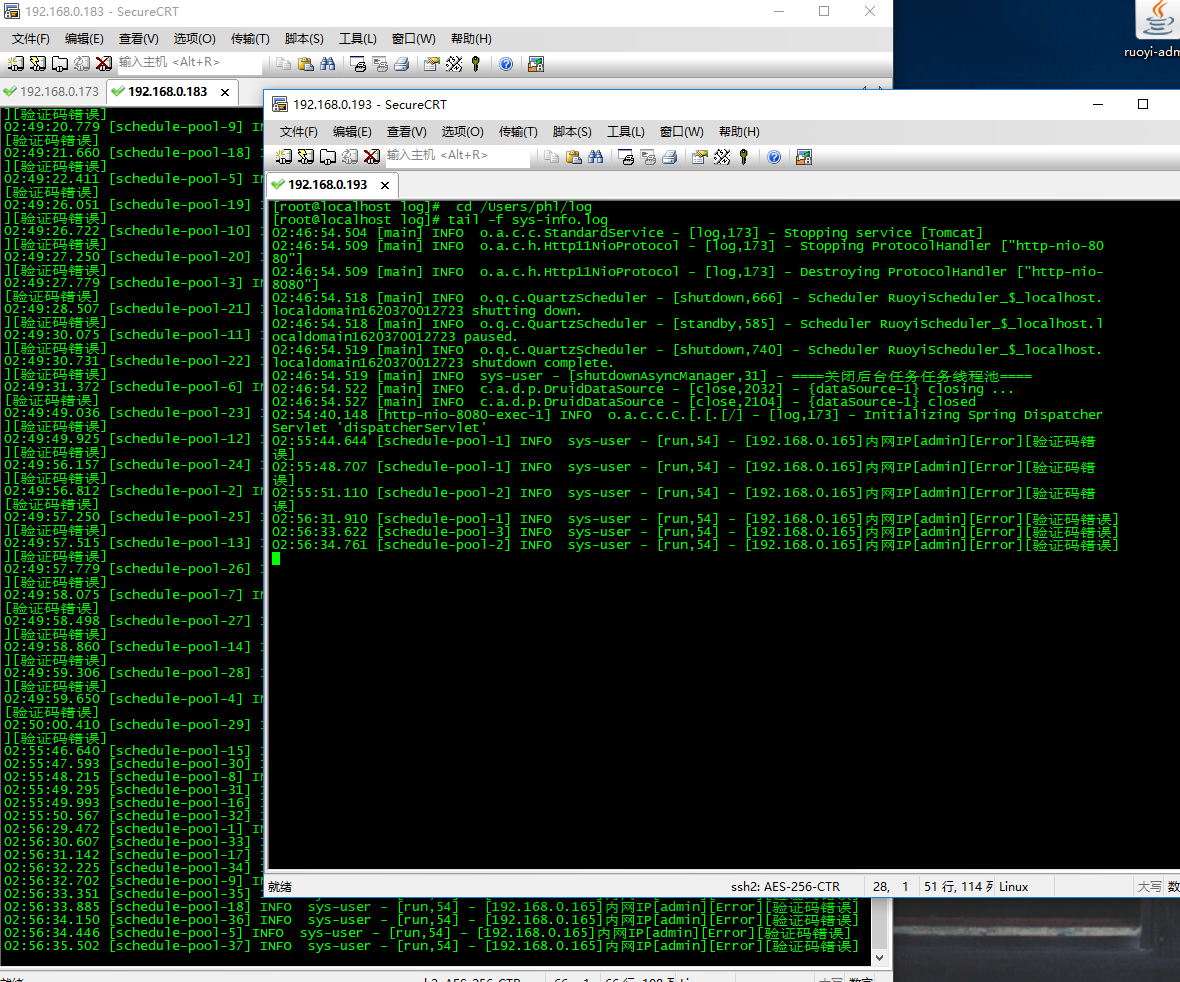Close the 192.168.0.193 tab

pyautogui.click(x=385, y=185)
